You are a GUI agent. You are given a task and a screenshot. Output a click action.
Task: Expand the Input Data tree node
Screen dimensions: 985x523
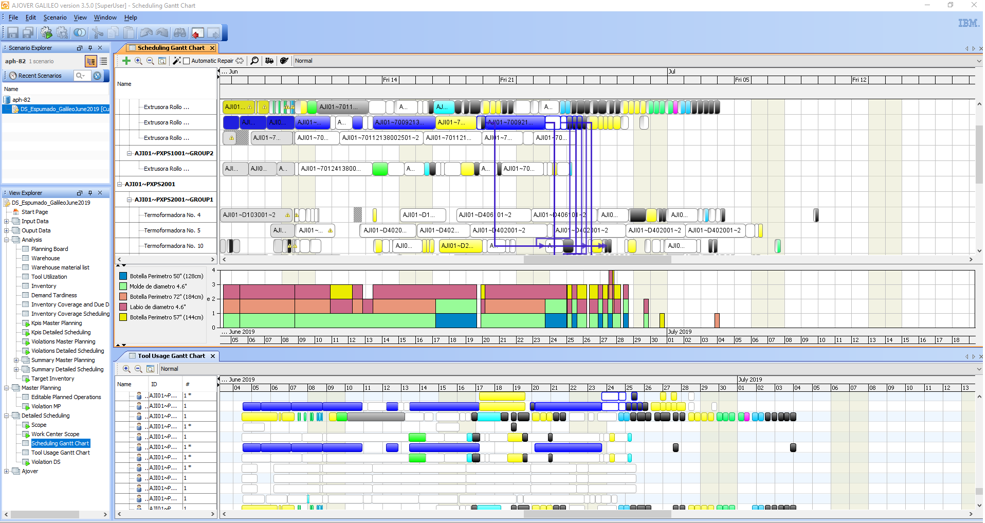pos(6,221)
